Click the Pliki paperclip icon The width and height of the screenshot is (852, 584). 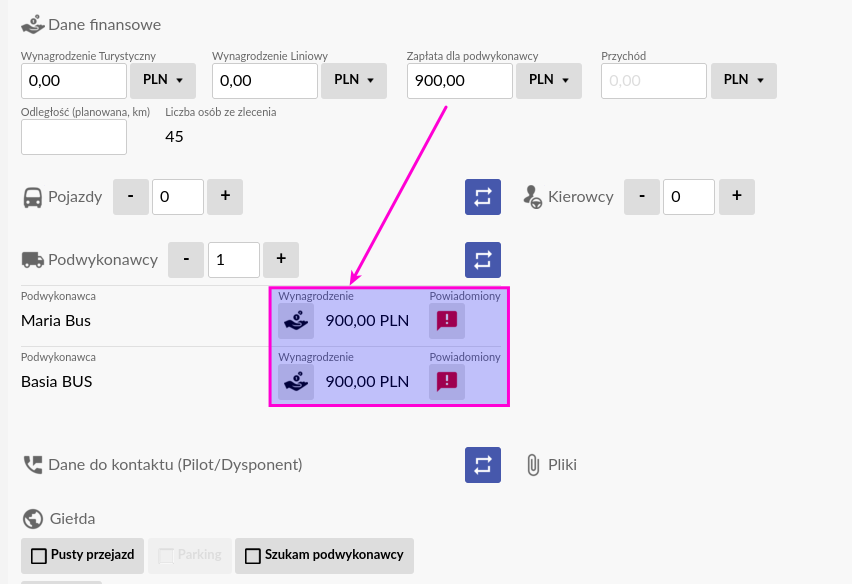click(x=533, y=465)
